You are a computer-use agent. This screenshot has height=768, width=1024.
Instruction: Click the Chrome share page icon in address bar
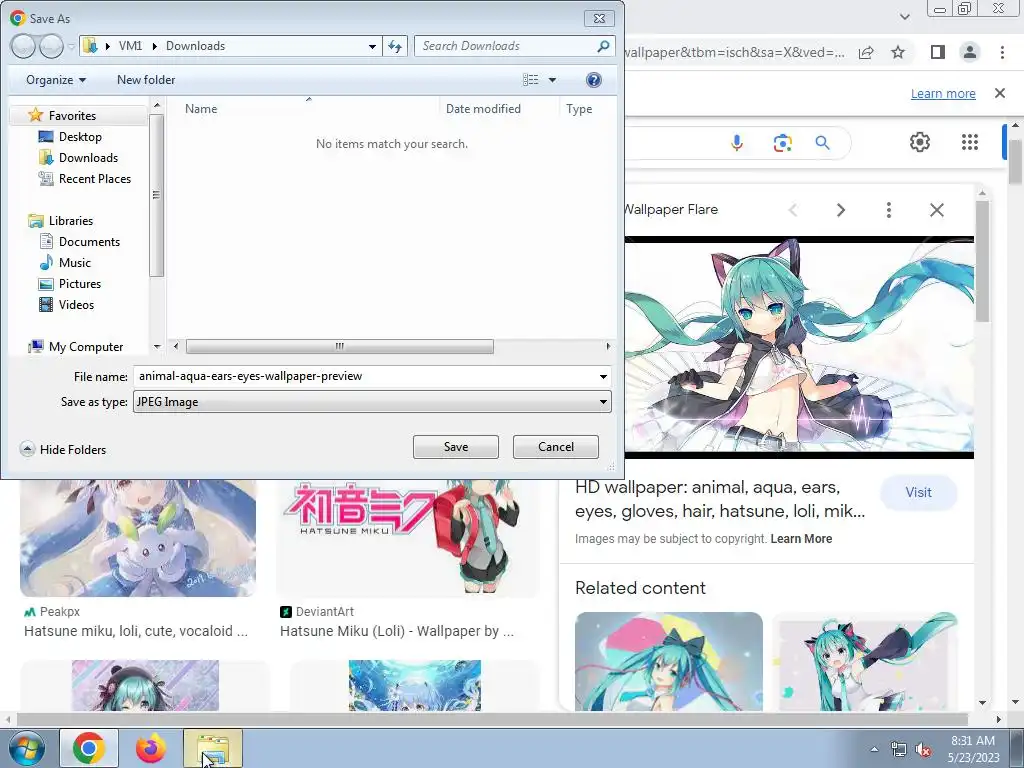coord(866,52)
